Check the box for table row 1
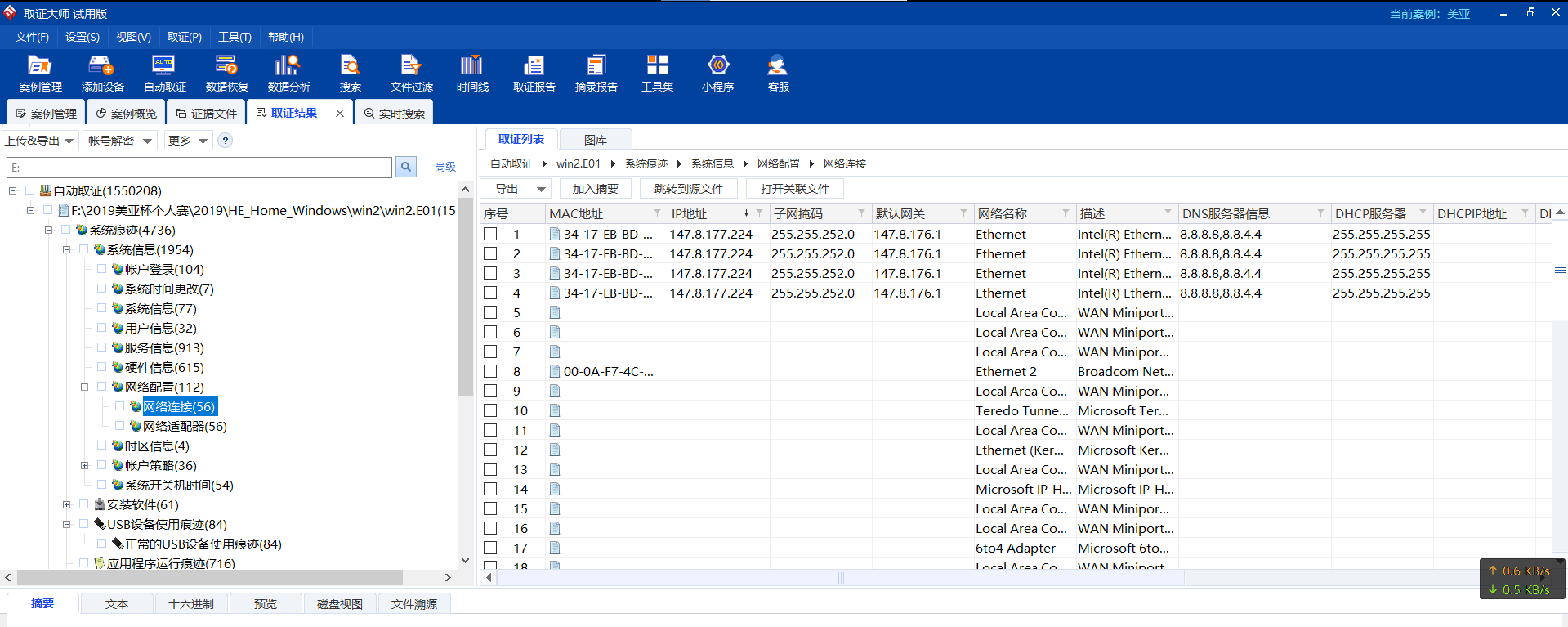The width and height of the screenshot is (1568, 627). coord(490,234)
